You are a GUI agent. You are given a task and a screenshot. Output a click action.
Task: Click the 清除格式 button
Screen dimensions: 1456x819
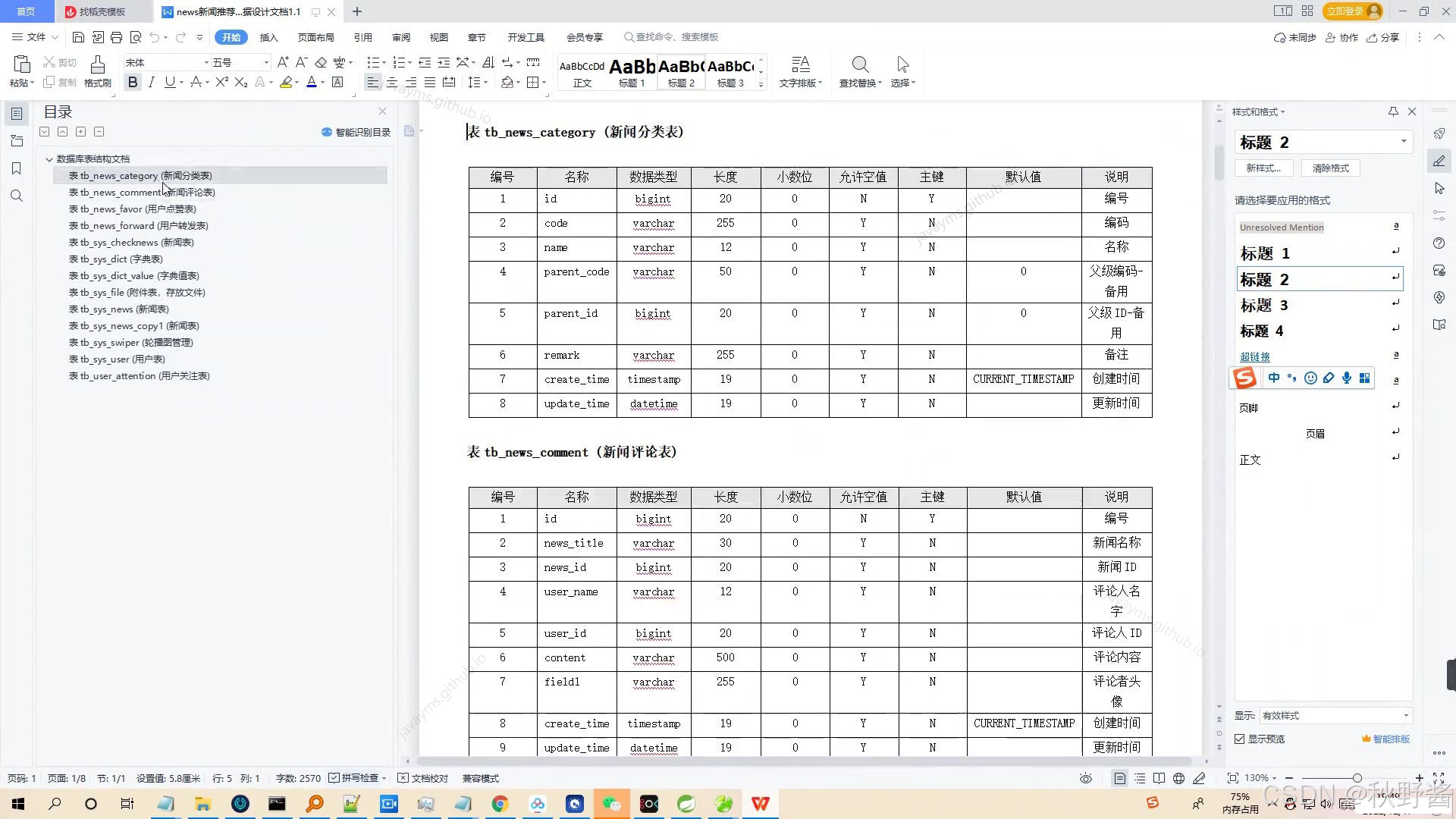tap(1330, 168)
